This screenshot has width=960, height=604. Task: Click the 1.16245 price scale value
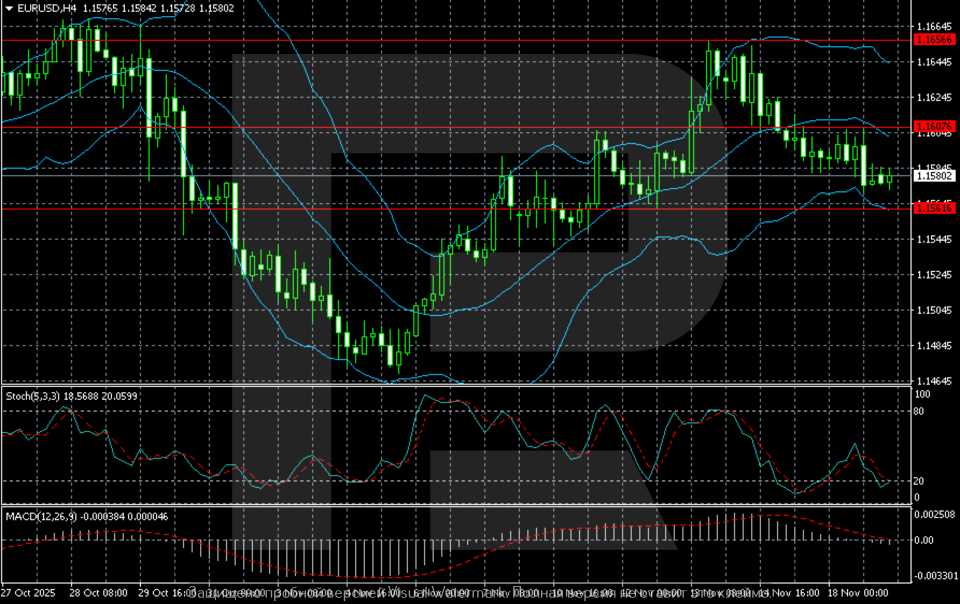934,98
